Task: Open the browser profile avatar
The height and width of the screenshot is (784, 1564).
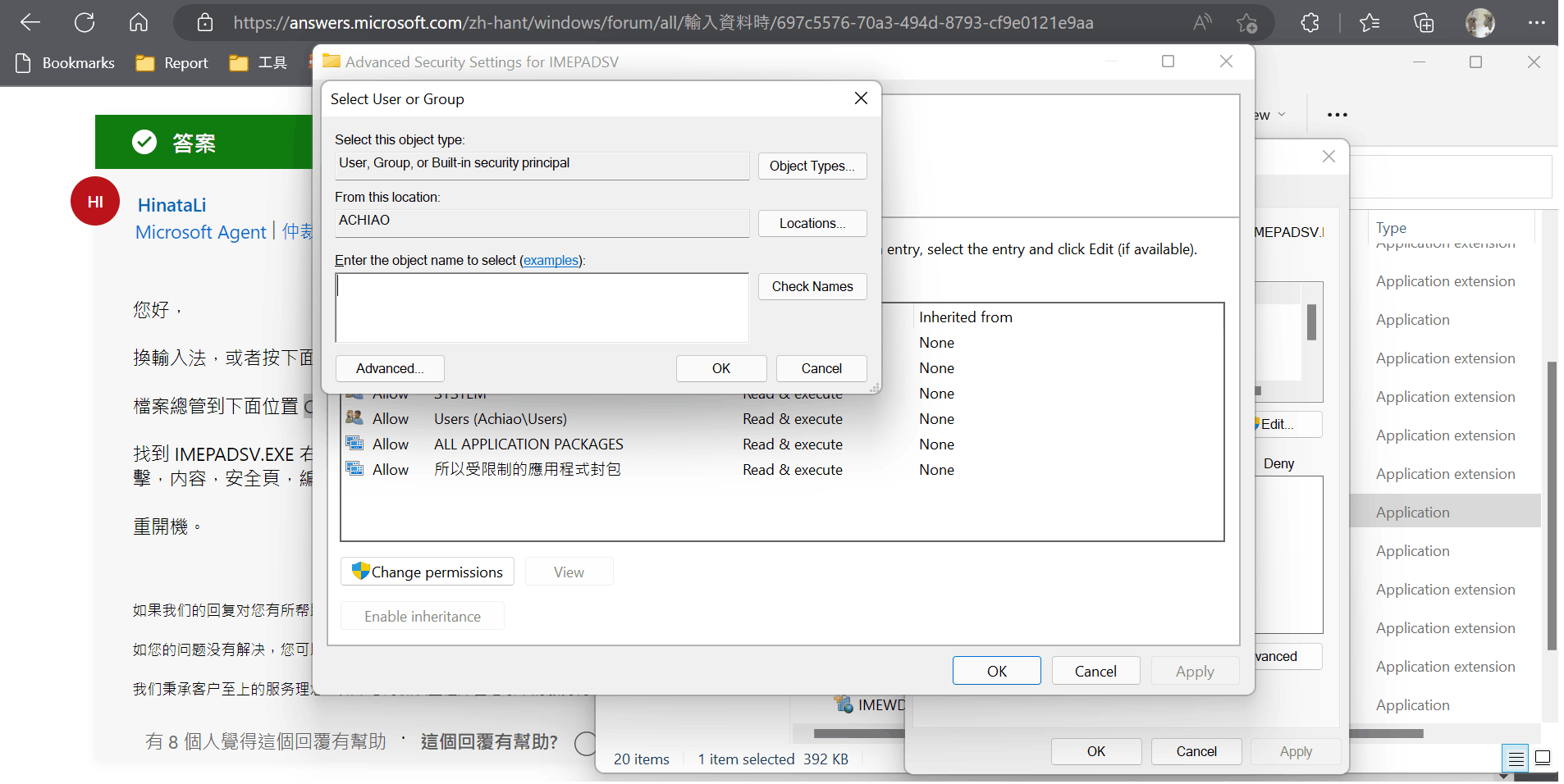Action: coord(1480,23)
